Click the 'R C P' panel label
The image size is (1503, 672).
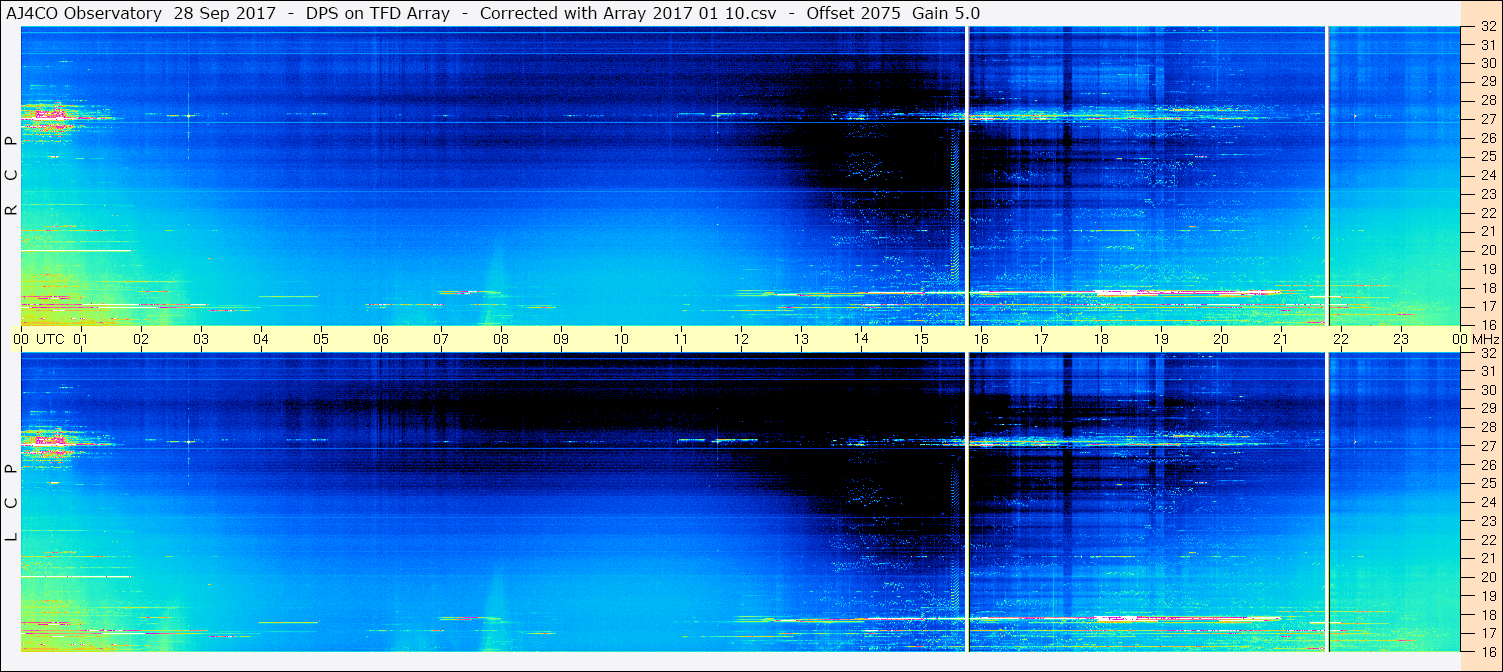[12, 176]
